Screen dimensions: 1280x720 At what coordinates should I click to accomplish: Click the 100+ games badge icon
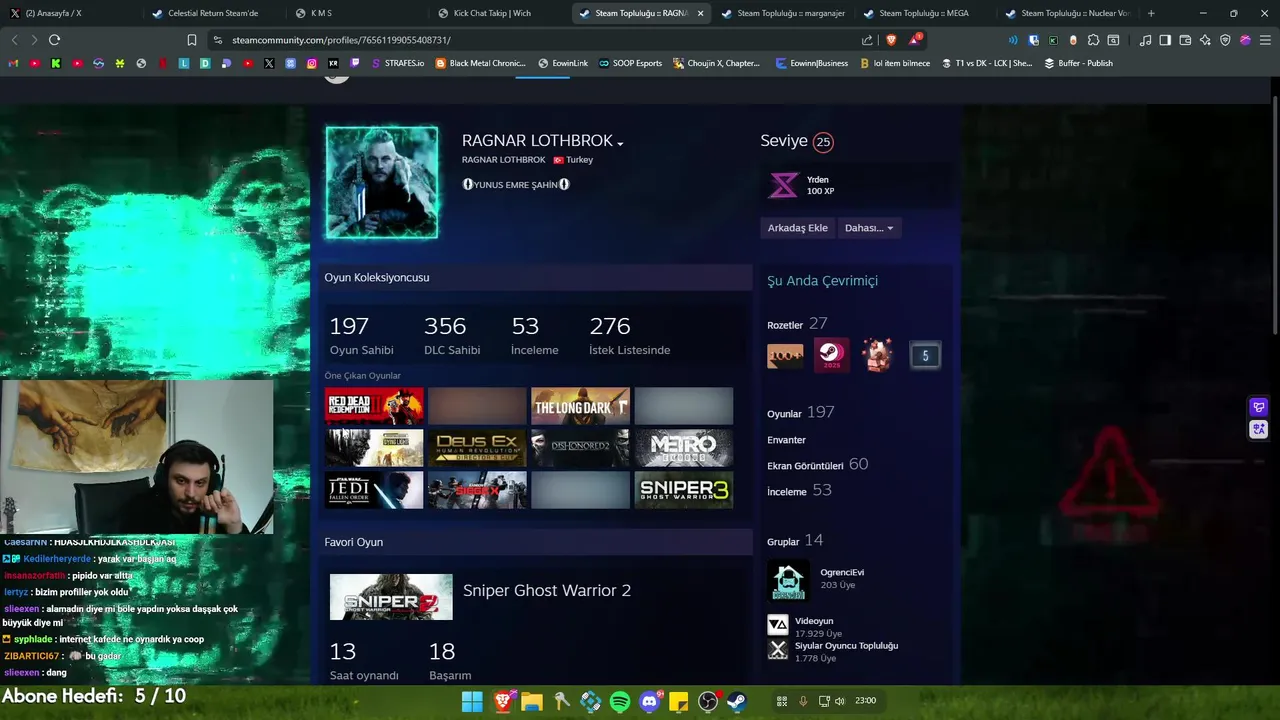(785, 356)
